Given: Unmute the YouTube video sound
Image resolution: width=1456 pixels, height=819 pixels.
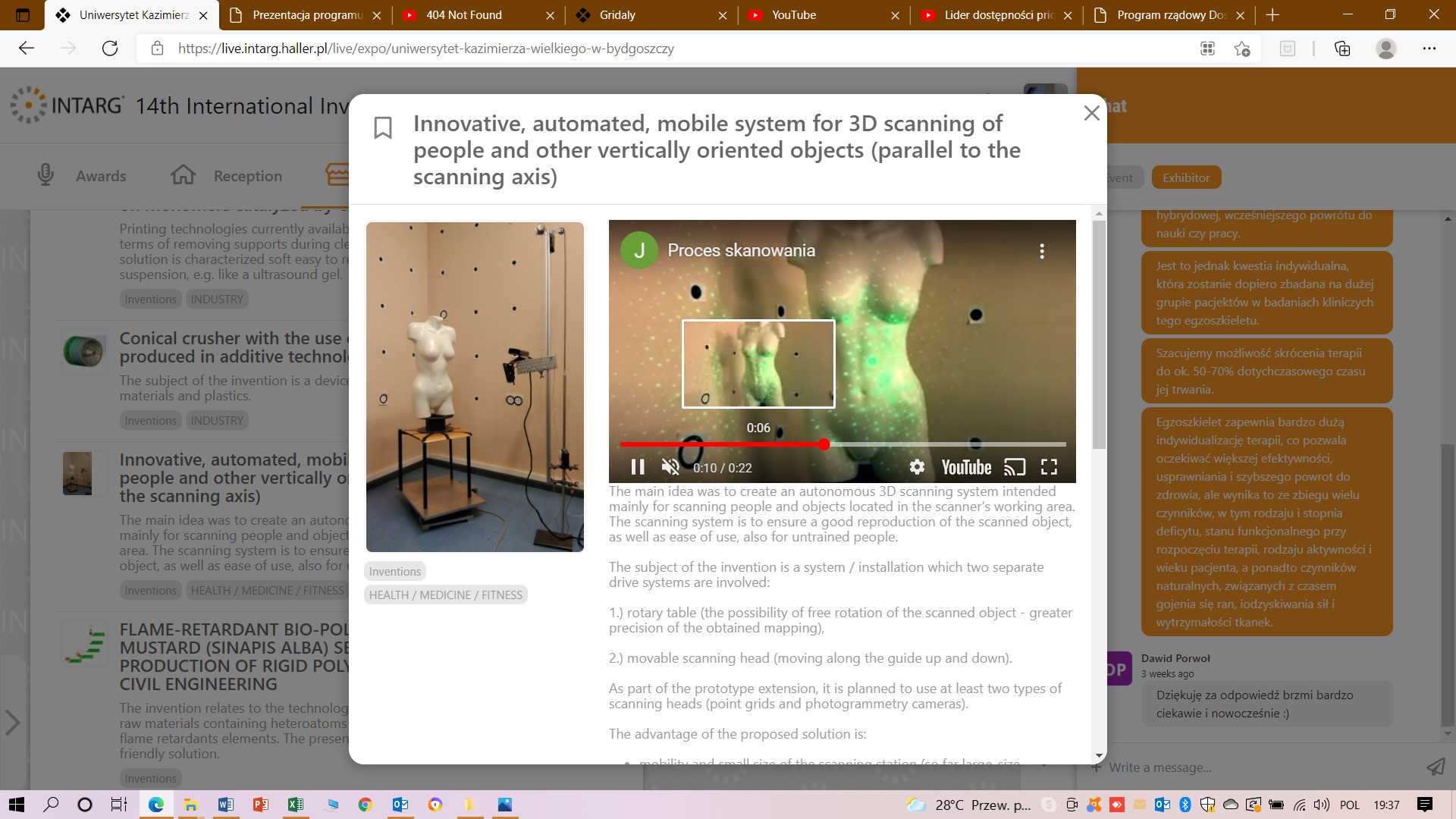Looking at the screenshot, I should (670, 467).
